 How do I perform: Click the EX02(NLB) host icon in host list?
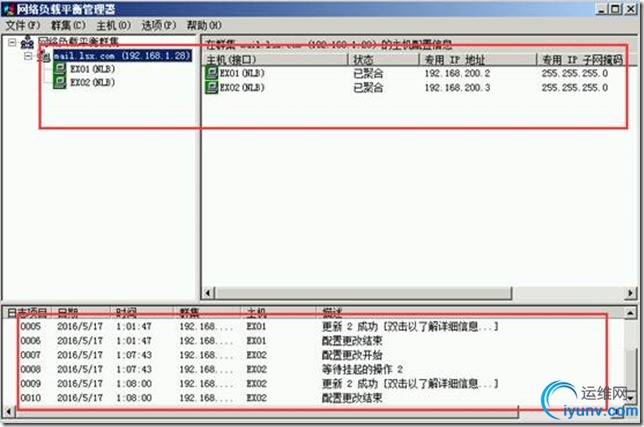[x=212, y=87]
